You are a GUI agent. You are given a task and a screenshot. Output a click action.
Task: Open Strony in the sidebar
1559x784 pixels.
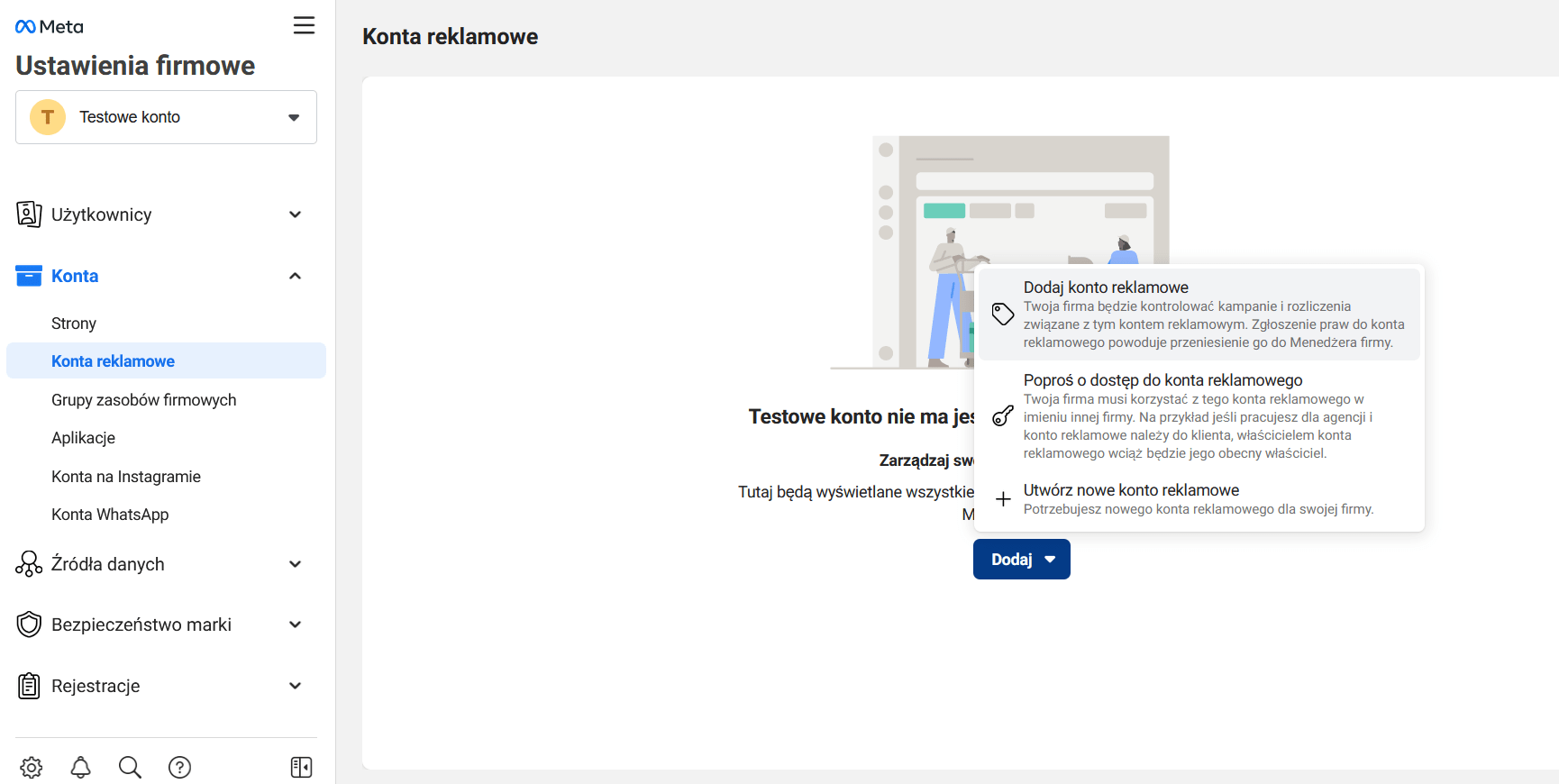74,324
